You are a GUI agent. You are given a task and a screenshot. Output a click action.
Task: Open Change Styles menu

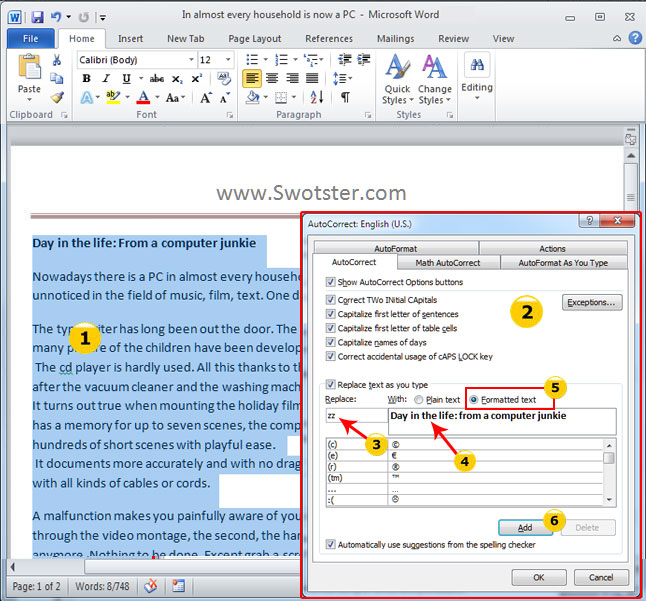[x=435, y=78]
